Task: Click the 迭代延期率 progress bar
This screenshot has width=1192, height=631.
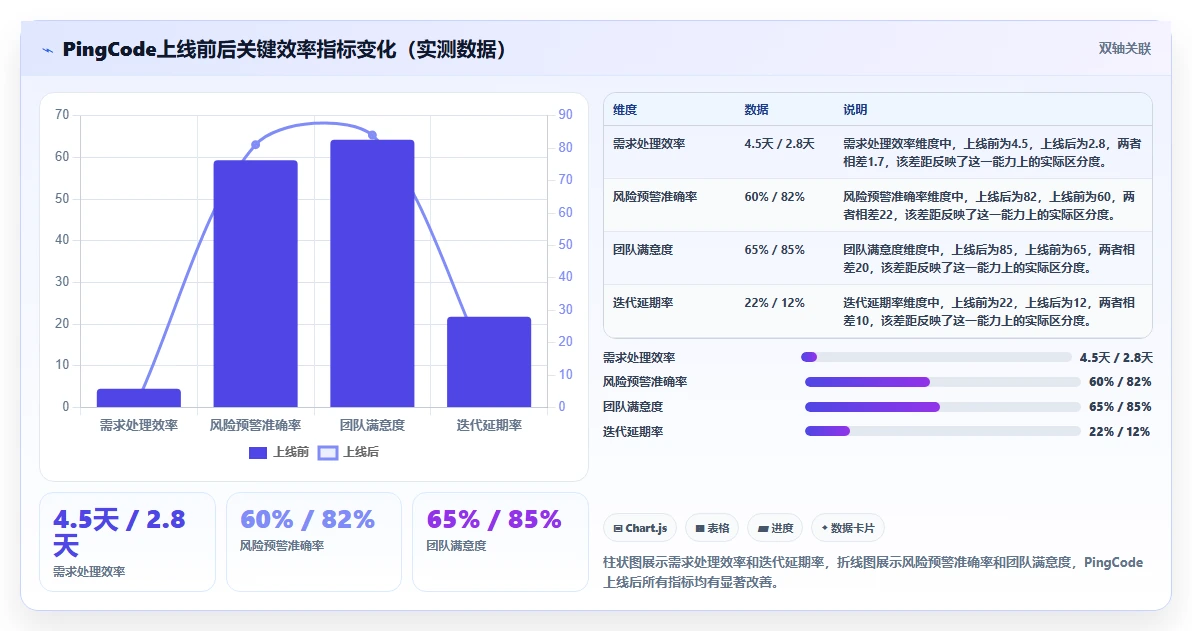Action: point(943,432)
